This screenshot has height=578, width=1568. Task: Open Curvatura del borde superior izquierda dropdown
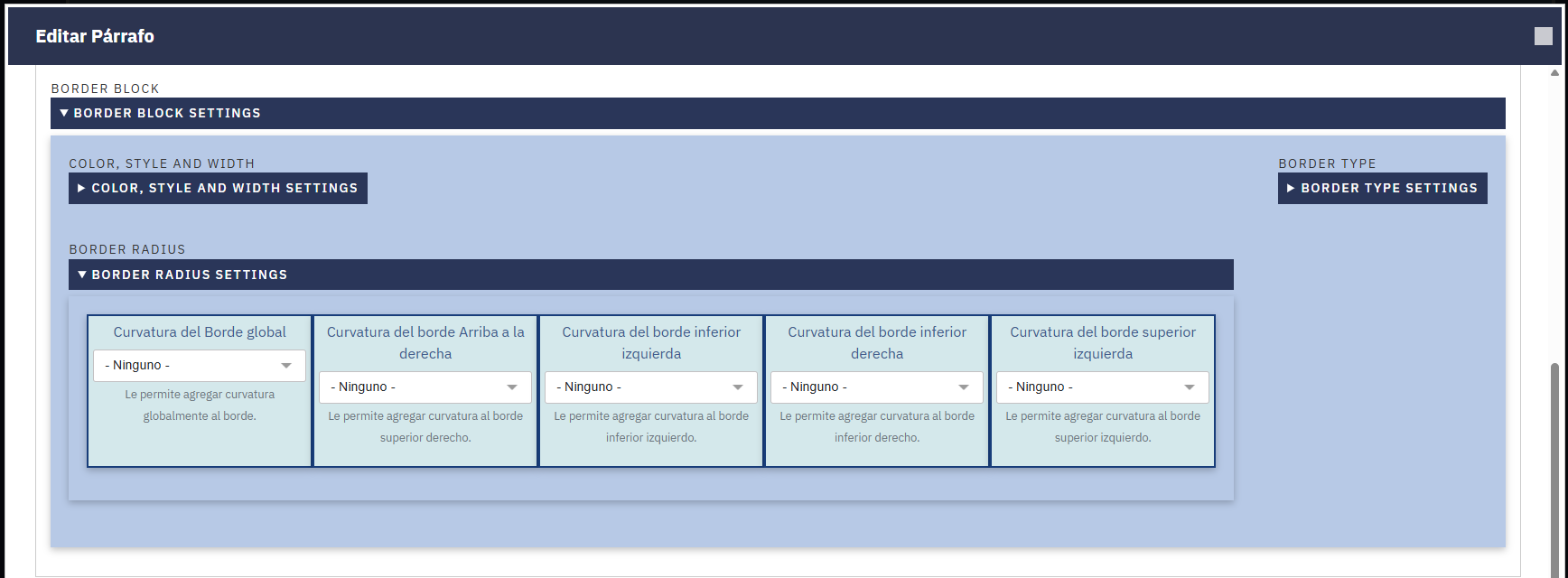[1103, 387]
